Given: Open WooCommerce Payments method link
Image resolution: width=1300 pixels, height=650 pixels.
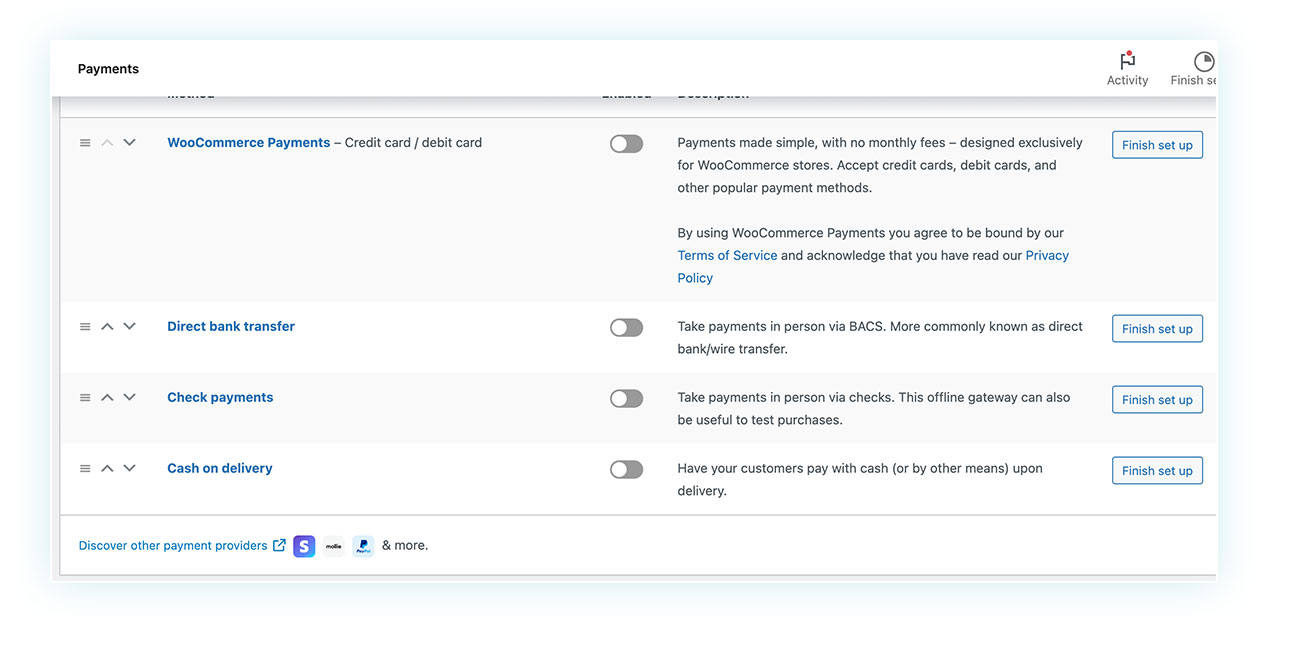Looking at the screenshot, I should [x=248, y=143].
